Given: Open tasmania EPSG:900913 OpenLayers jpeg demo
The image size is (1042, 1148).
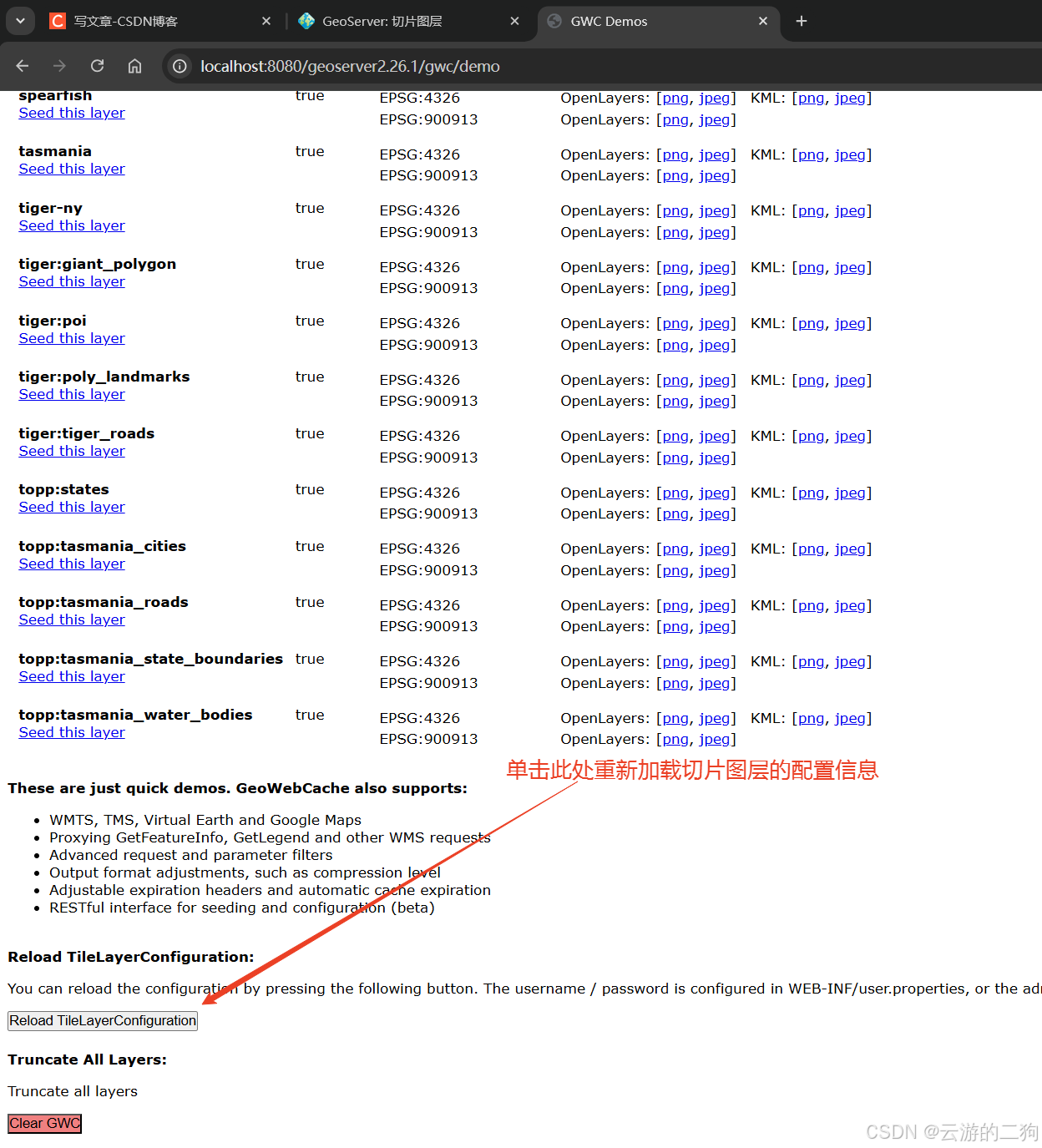Looking at the screenshot, I should pyautogui.click(x=715, y=175).
